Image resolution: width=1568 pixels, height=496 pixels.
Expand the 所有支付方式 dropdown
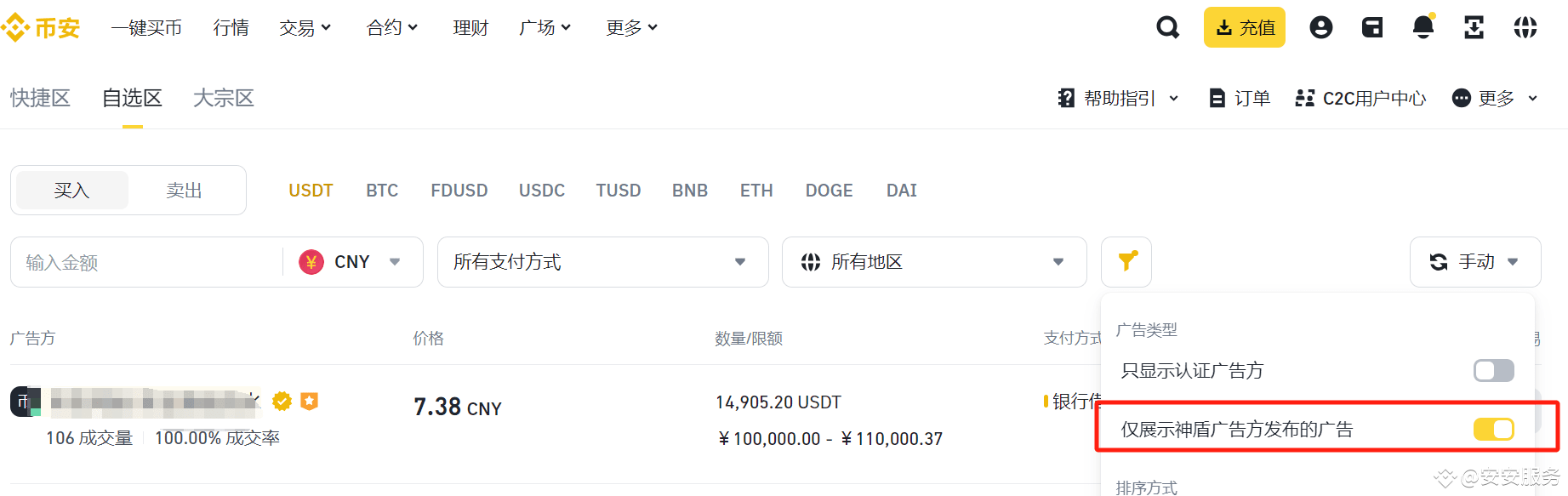pyautogui.click(x=602, y=262)
